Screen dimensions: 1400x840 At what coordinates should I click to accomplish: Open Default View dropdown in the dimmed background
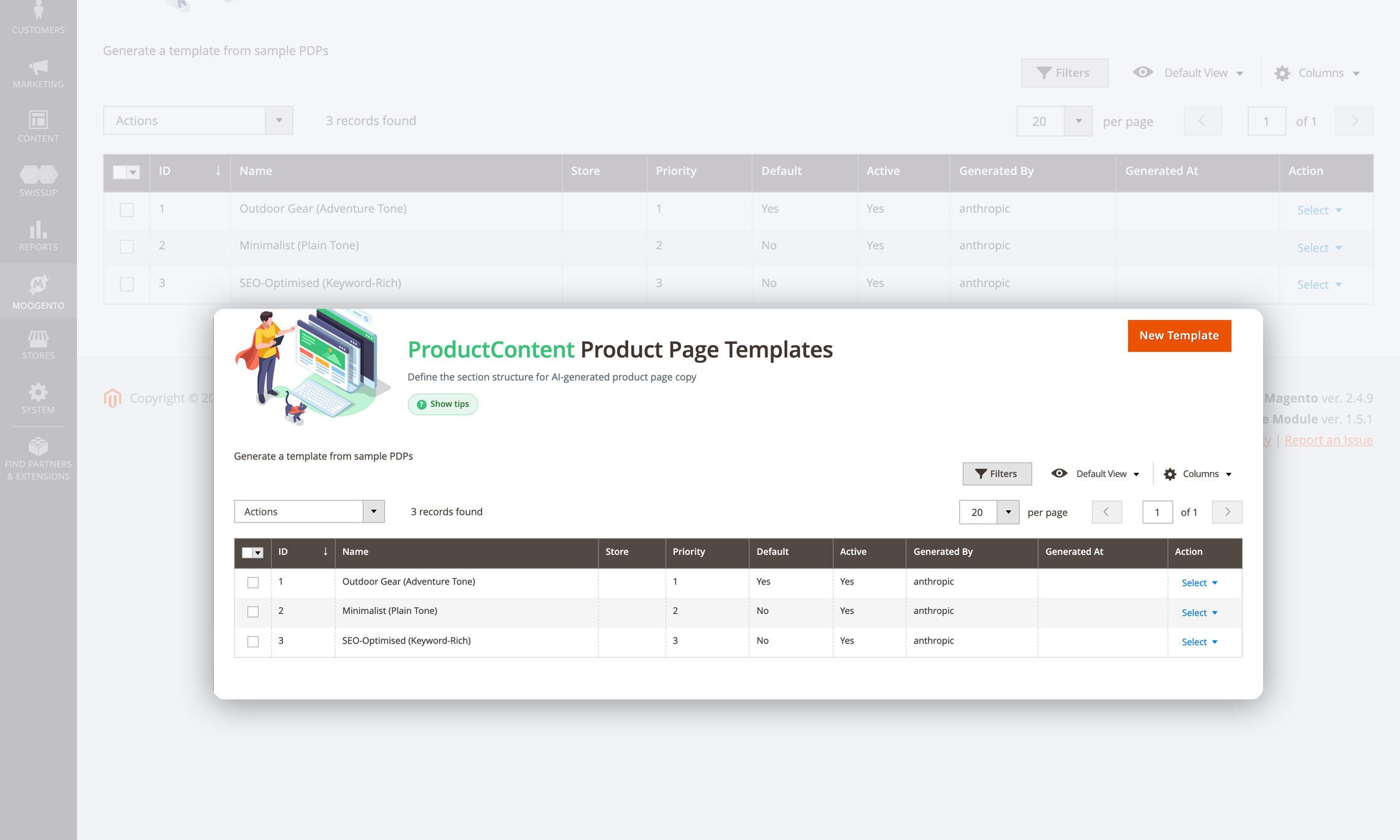pyautogui.click(x=1188, y=73)
